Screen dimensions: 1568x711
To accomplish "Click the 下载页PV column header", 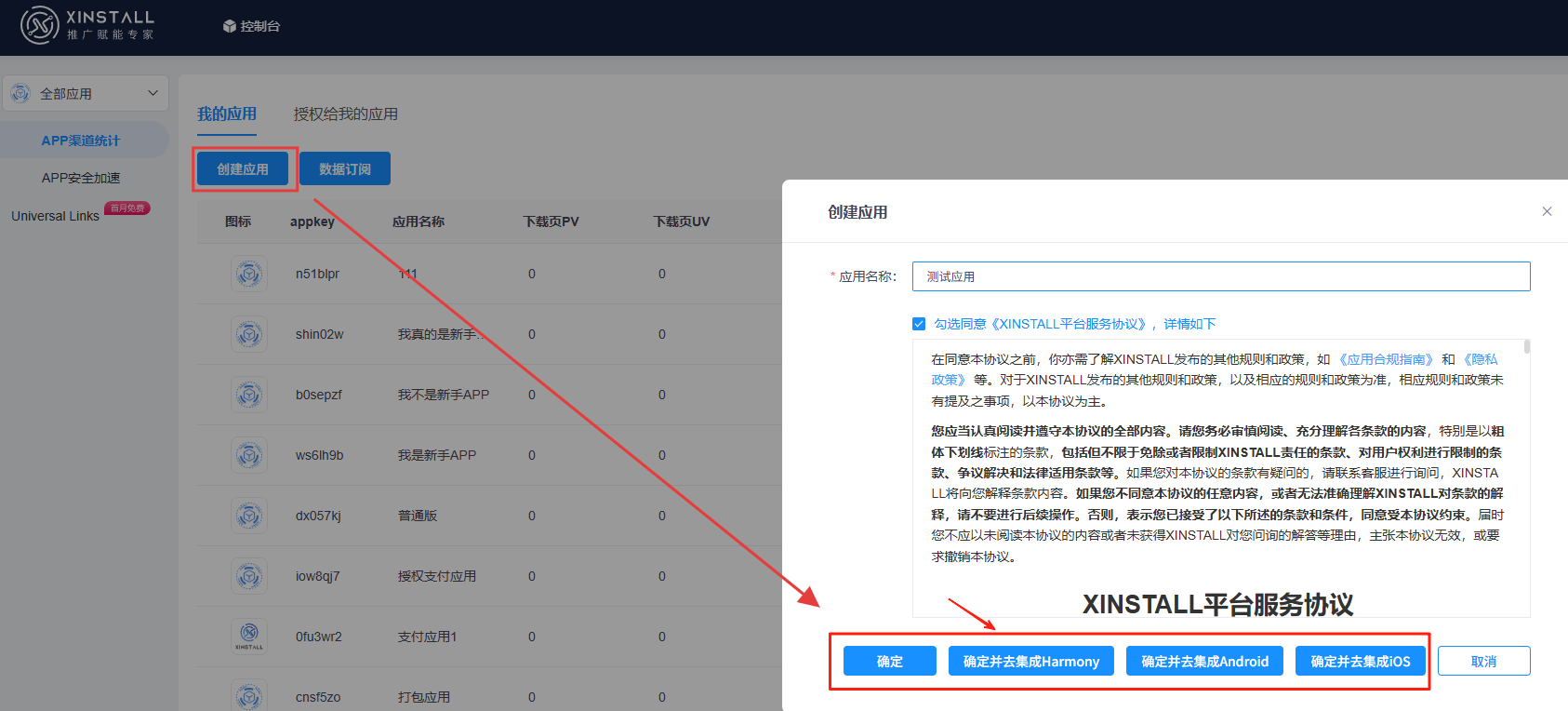I will click(x=551, y=221).
